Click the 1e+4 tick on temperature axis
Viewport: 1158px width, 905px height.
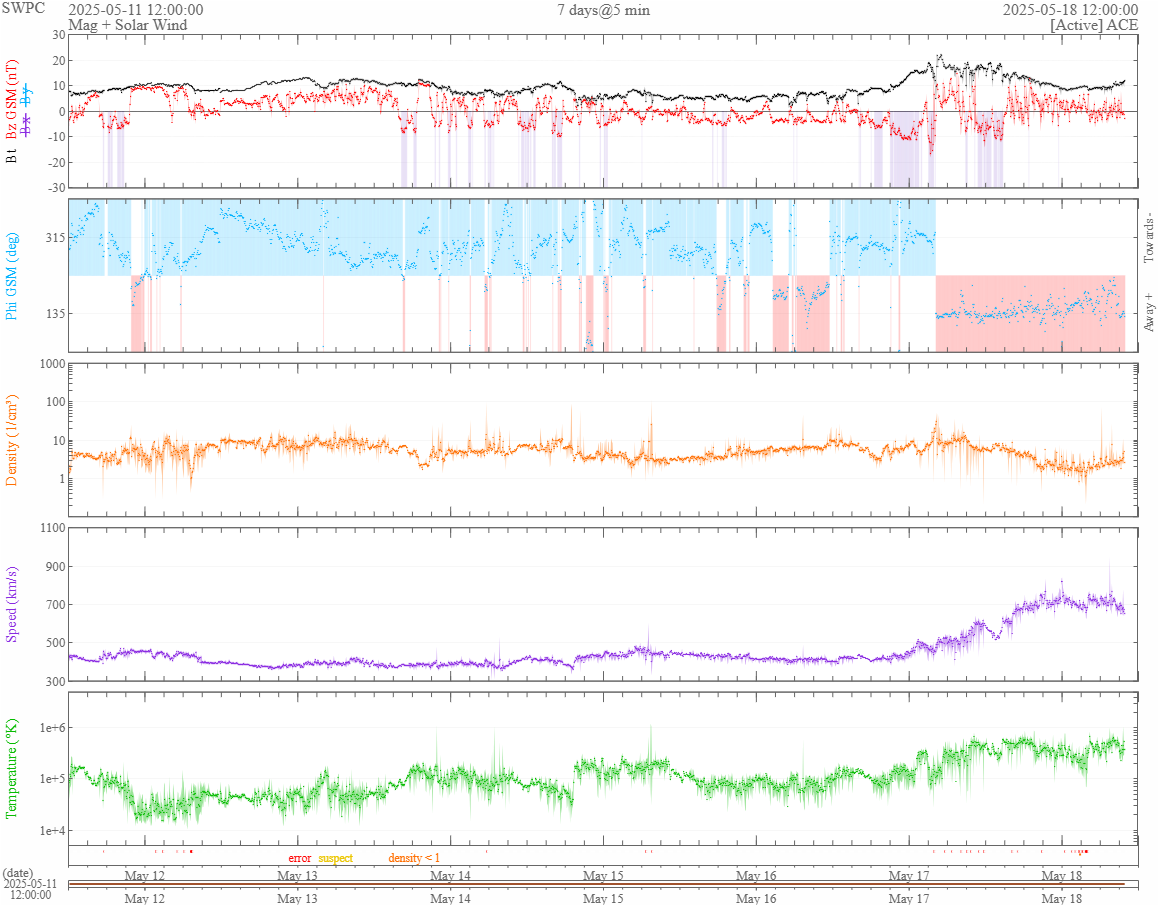tap(52, 831)
